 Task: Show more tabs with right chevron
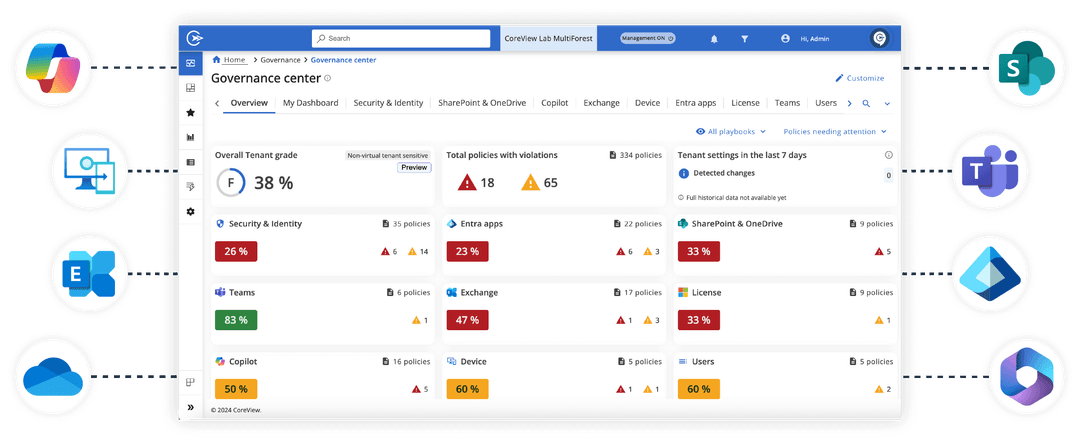click(x=849, y=103)
